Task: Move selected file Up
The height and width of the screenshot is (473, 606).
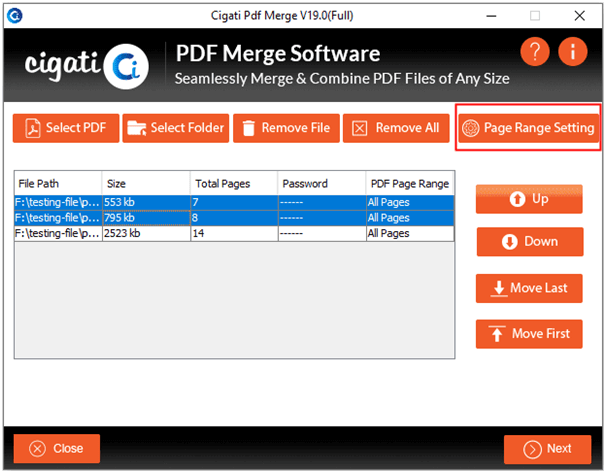Action: tap(529, 199)
